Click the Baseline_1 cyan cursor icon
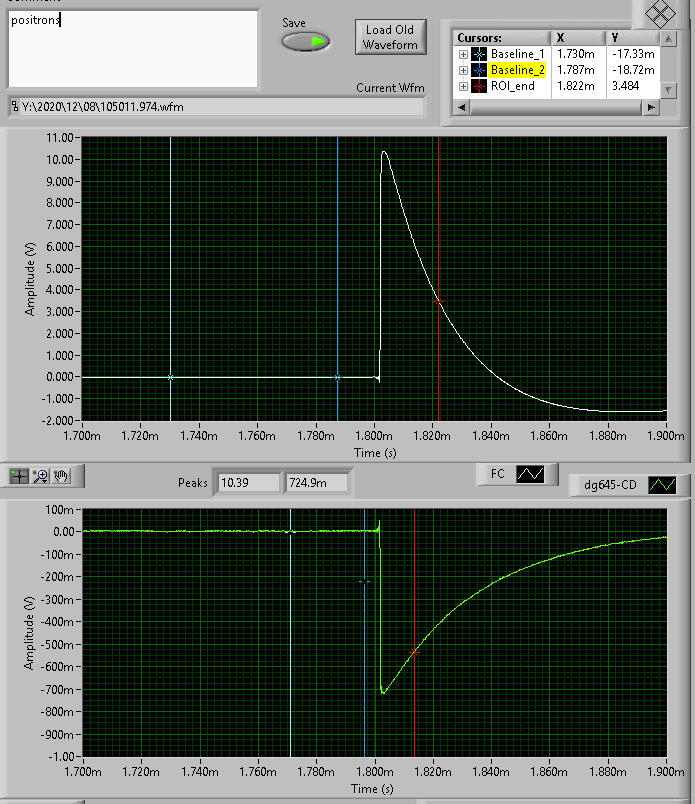The height and width of the screenshot is (804, 695). pos(480,53)
